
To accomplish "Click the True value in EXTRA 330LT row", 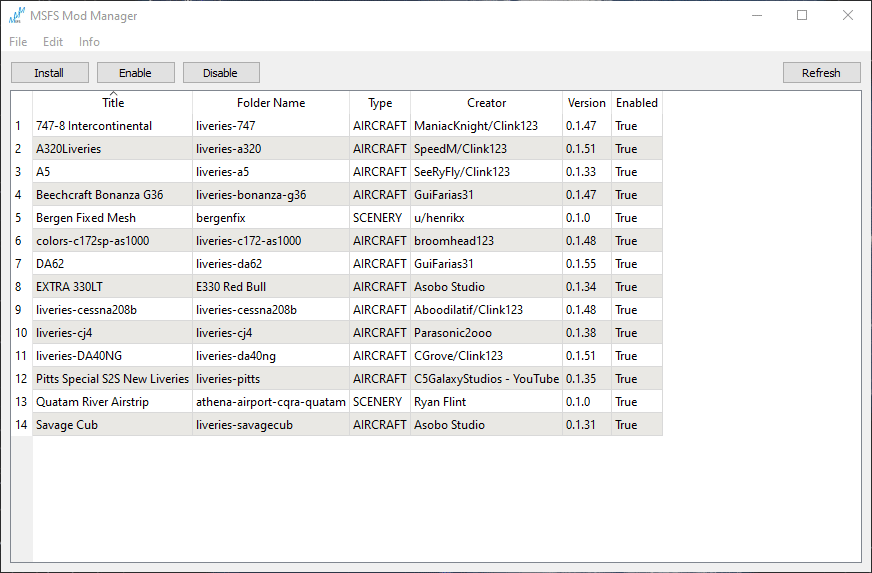I will tap(637, 286).
